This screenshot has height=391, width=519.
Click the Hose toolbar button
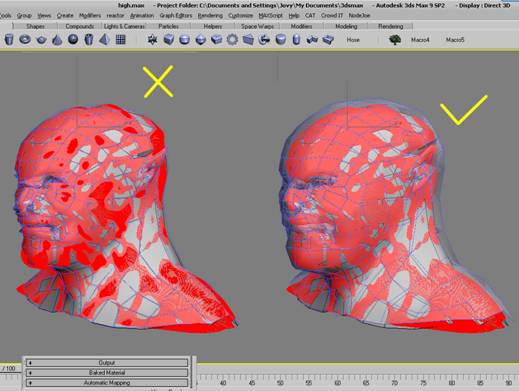[353, 40]
